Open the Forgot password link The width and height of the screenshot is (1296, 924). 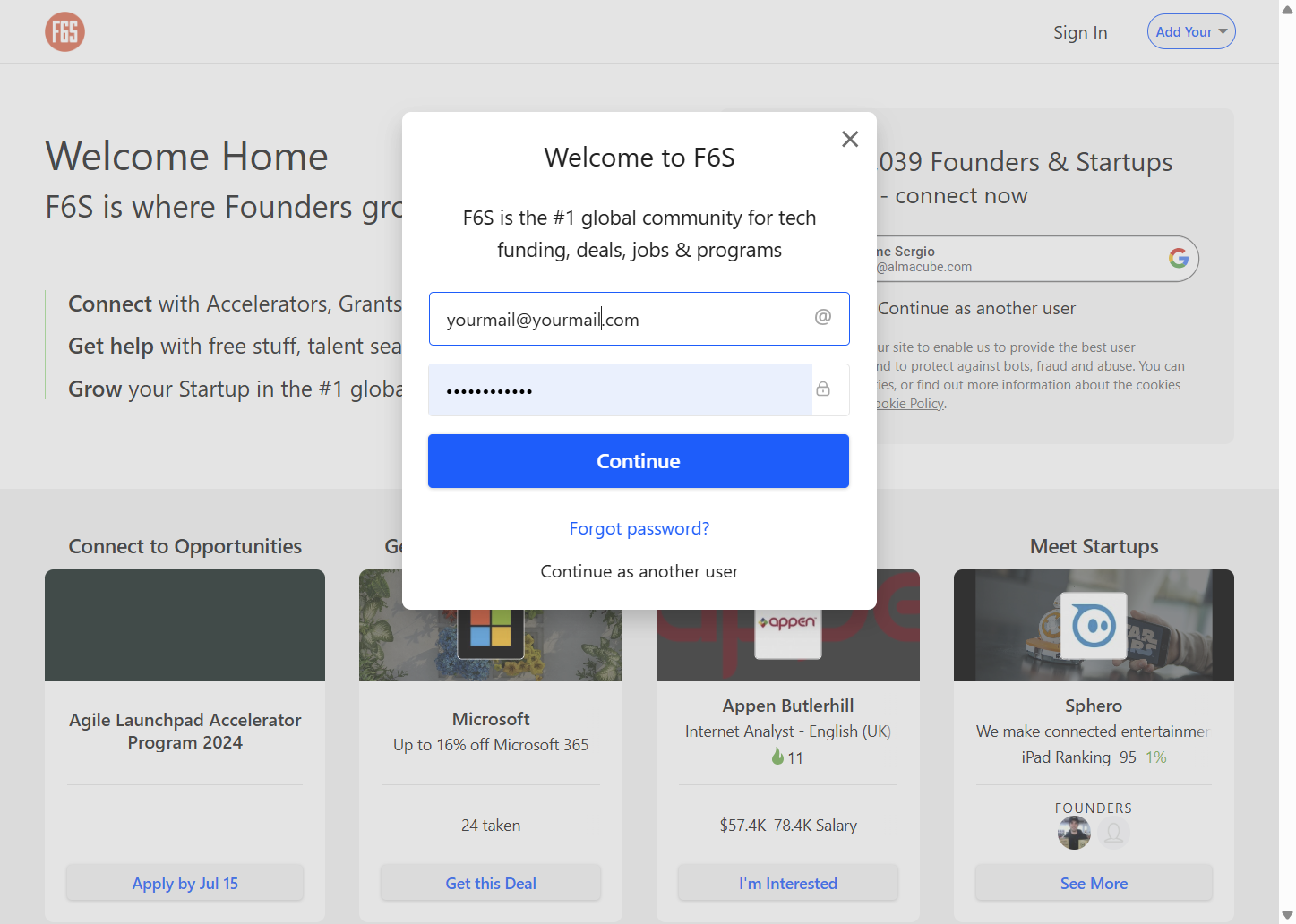tap(639, 528)
